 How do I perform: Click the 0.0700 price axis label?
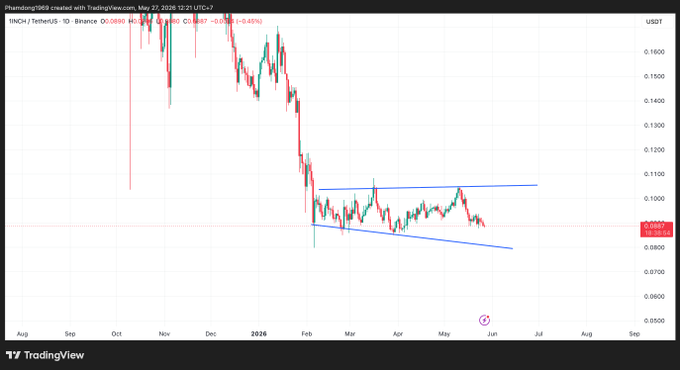coord(654,272)
